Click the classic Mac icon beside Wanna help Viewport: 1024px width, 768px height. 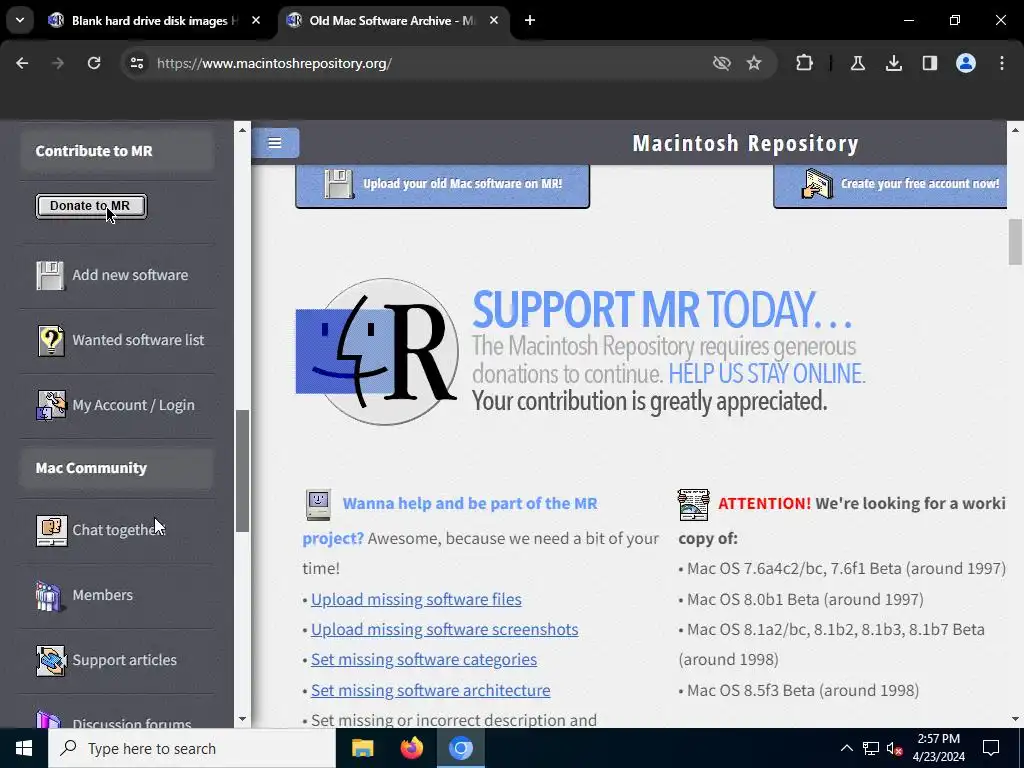(x=319, y=504)
